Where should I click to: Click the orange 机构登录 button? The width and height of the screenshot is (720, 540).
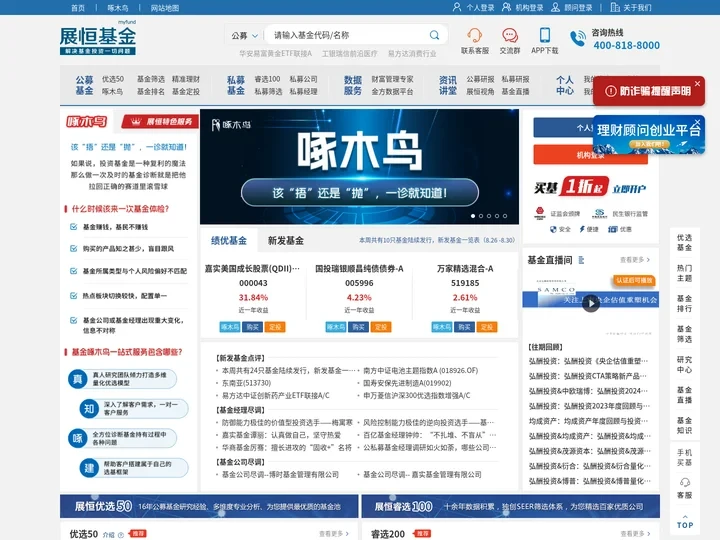click(x=591, y=155)
